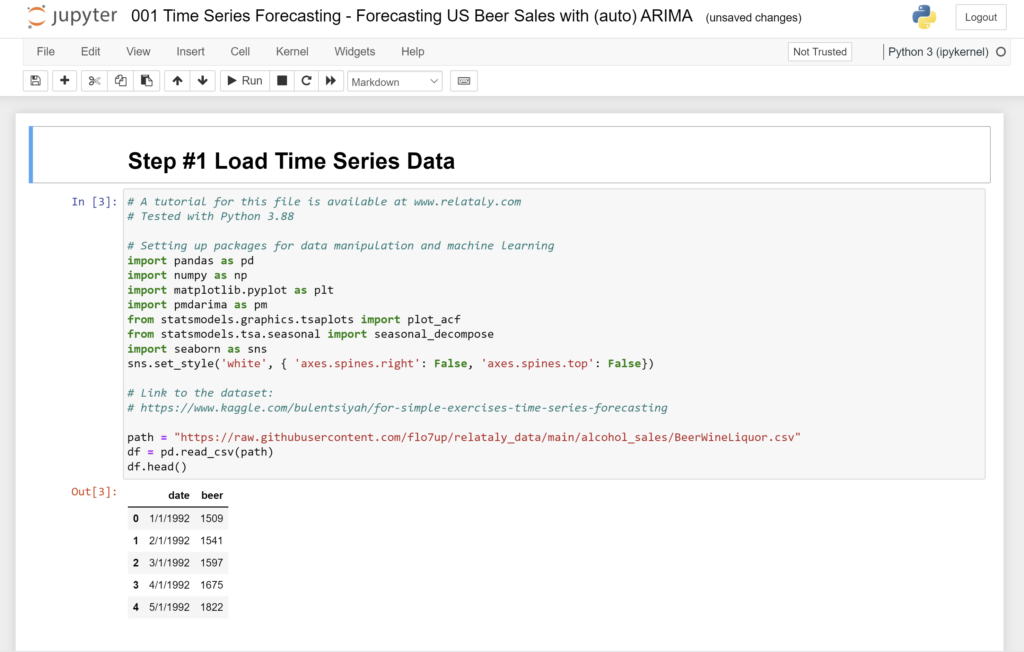Open the Kernel menu
The image size is (1024, 652).
292,52
